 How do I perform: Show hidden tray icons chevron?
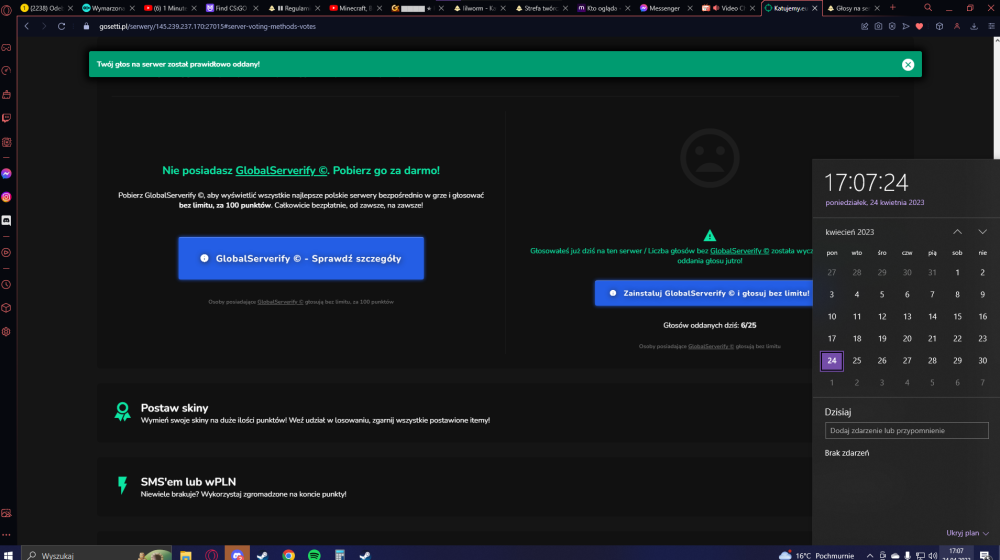[x=869, y=556]
